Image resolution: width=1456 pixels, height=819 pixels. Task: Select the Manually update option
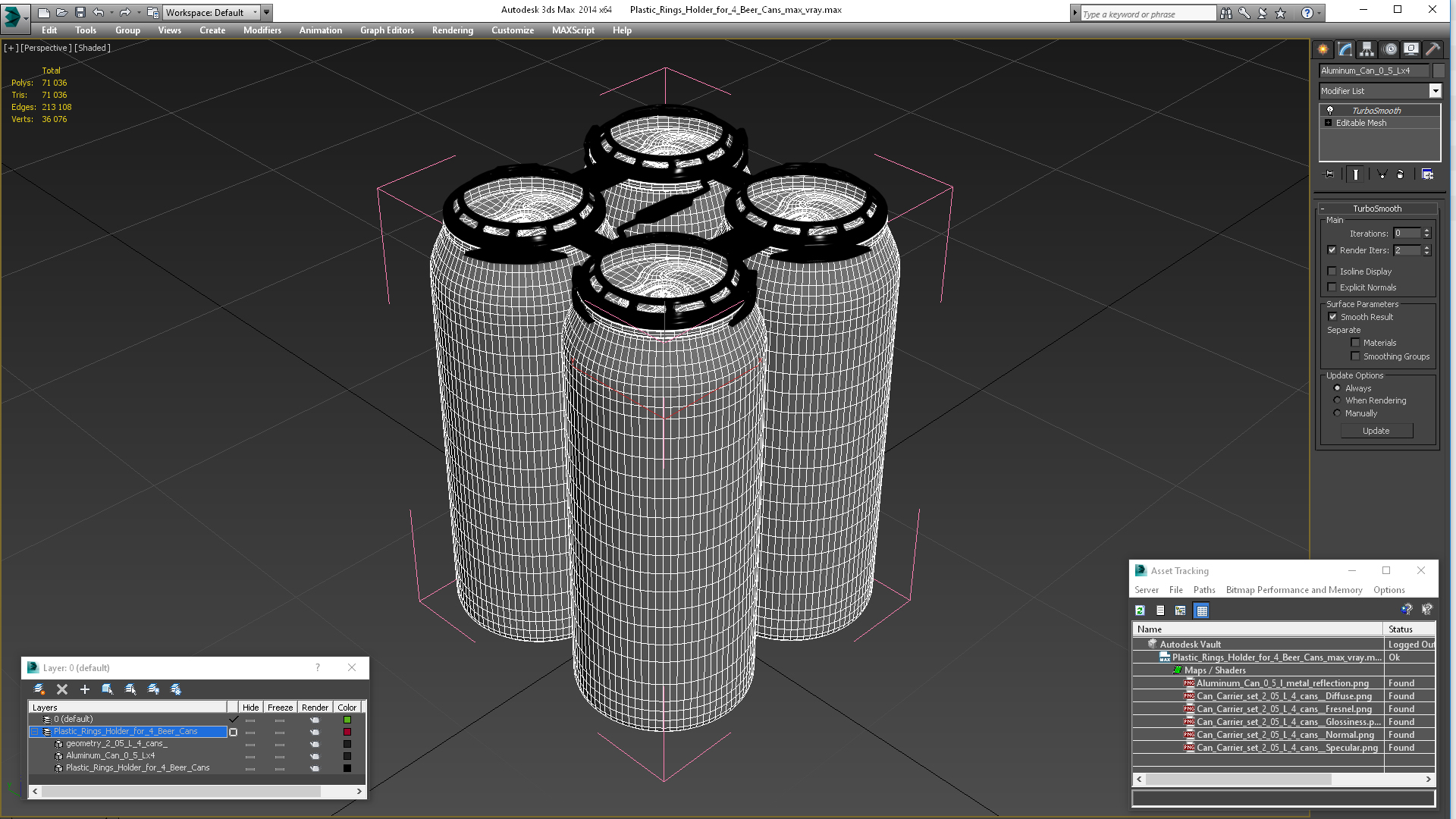tap(1338, 413)
